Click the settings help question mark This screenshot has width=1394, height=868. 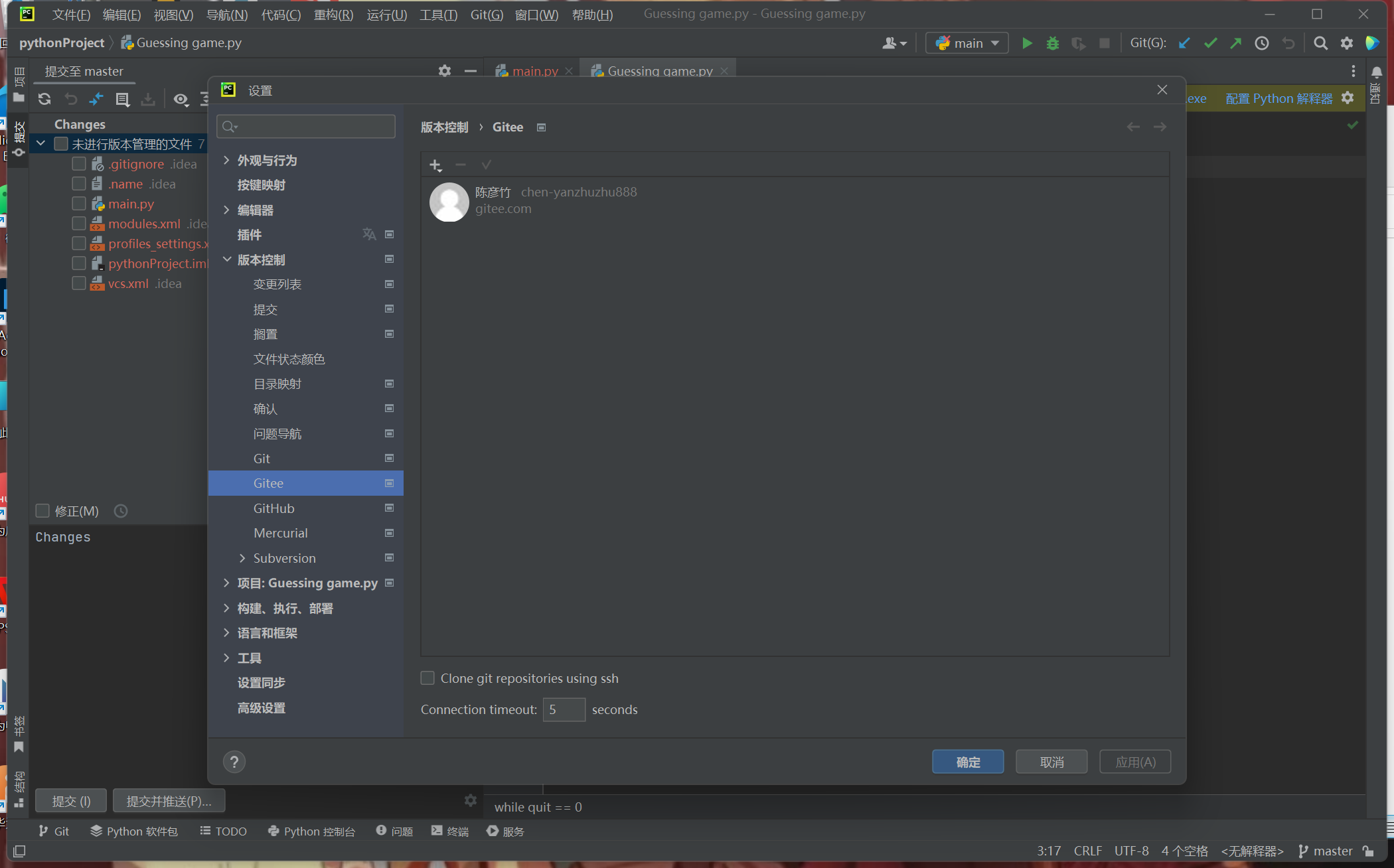234,762
